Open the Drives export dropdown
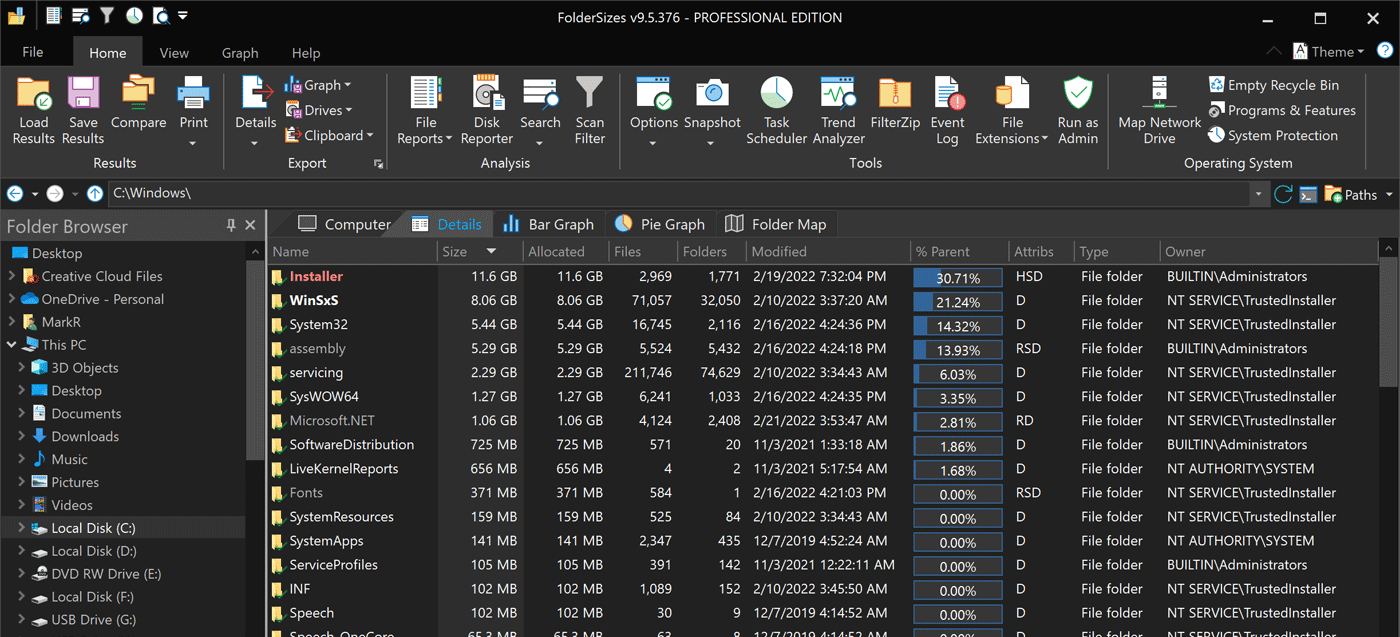 tap(319, 110)
